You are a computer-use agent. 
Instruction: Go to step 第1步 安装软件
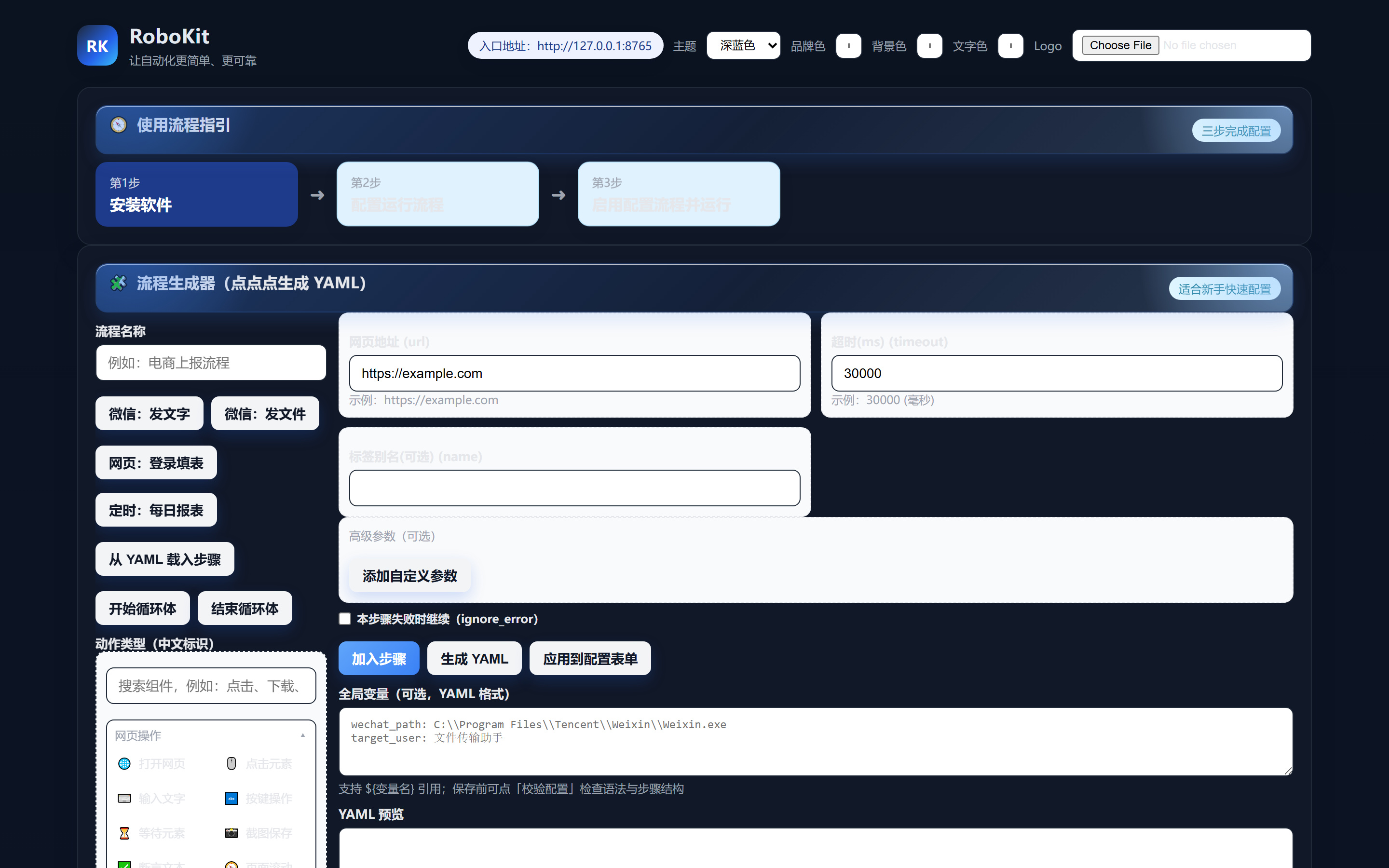click(x=196, y=194)
